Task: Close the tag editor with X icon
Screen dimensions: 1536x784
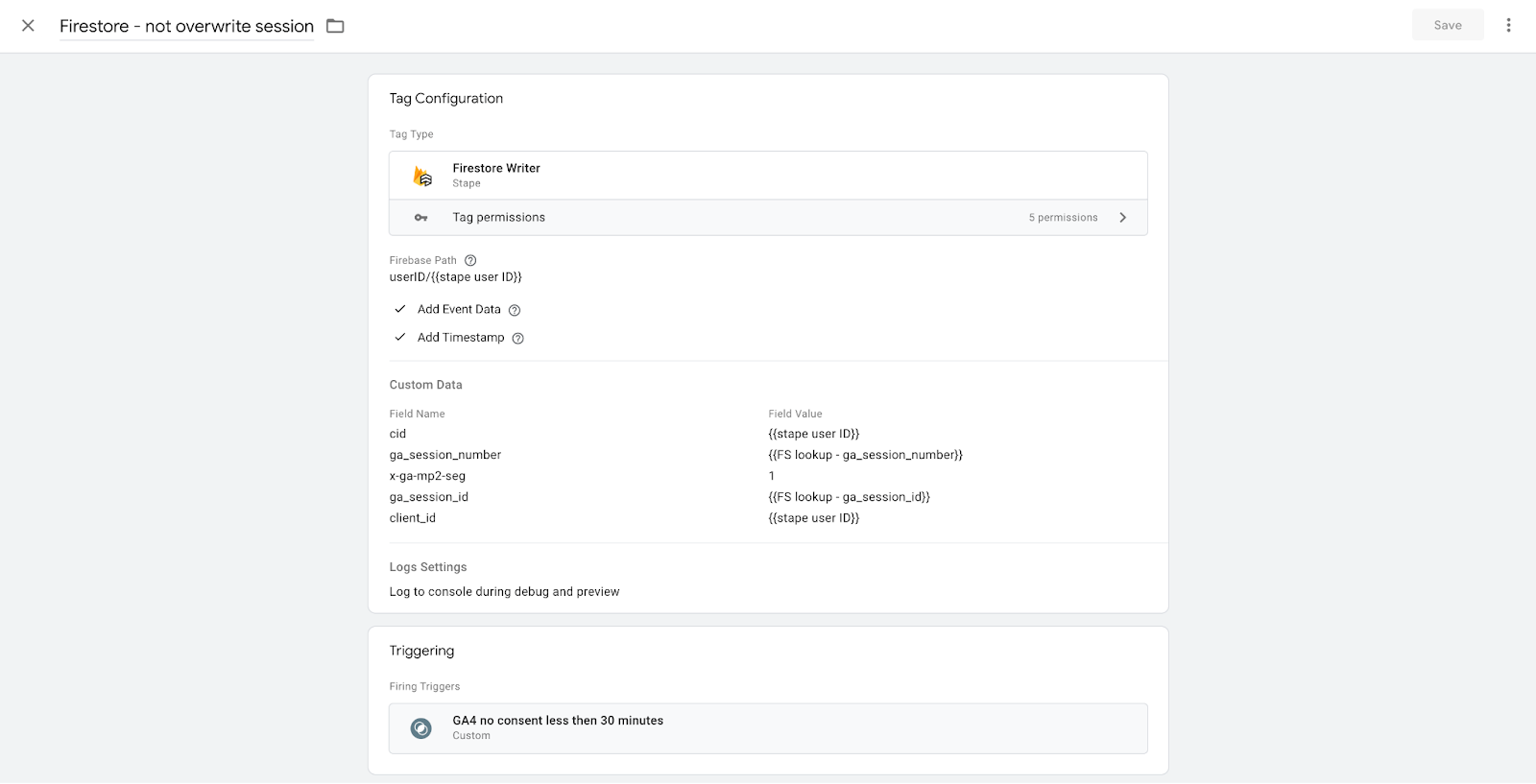Action: [28, 26]
